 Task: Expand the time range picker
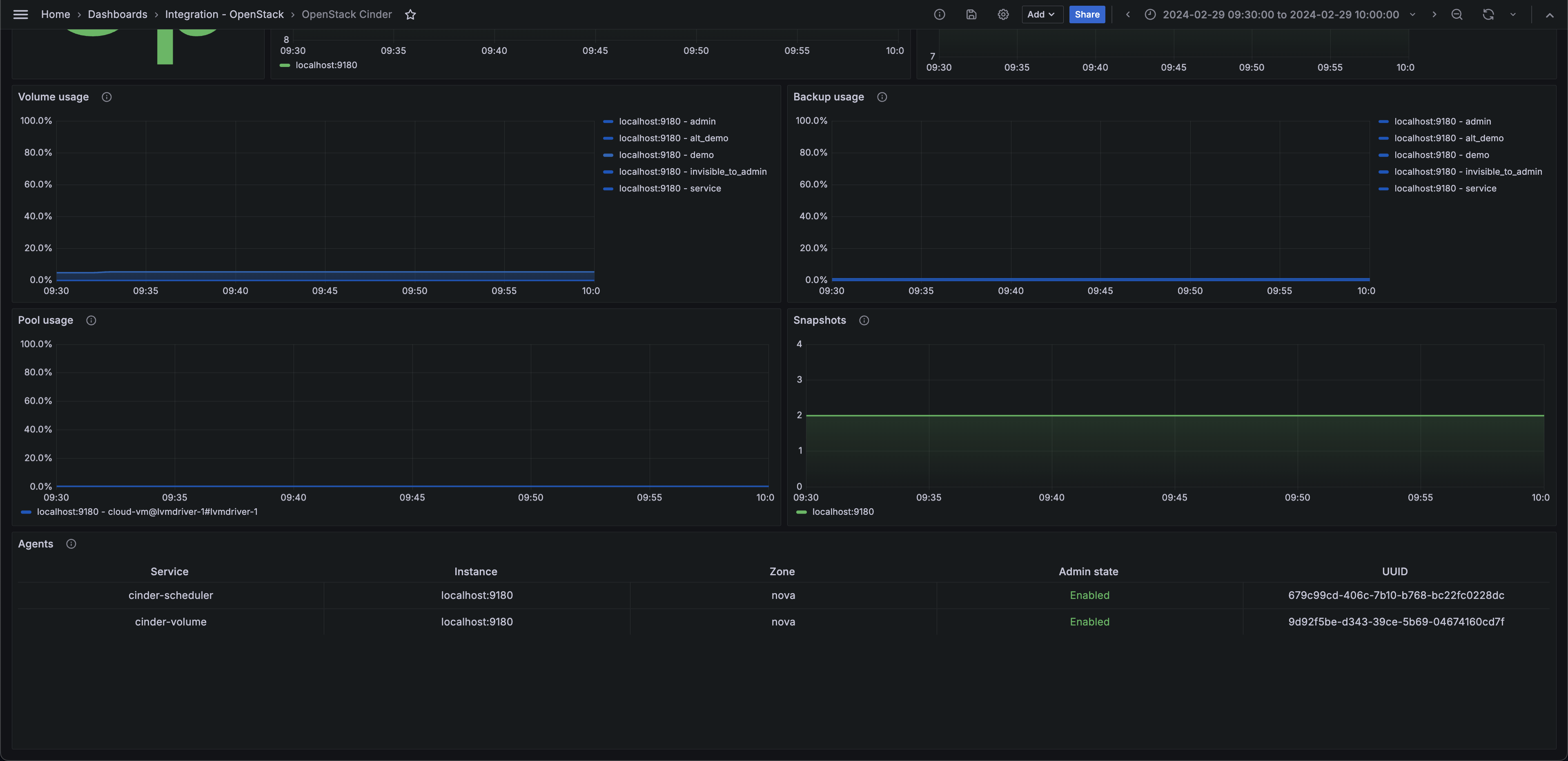coord(1280,14)
